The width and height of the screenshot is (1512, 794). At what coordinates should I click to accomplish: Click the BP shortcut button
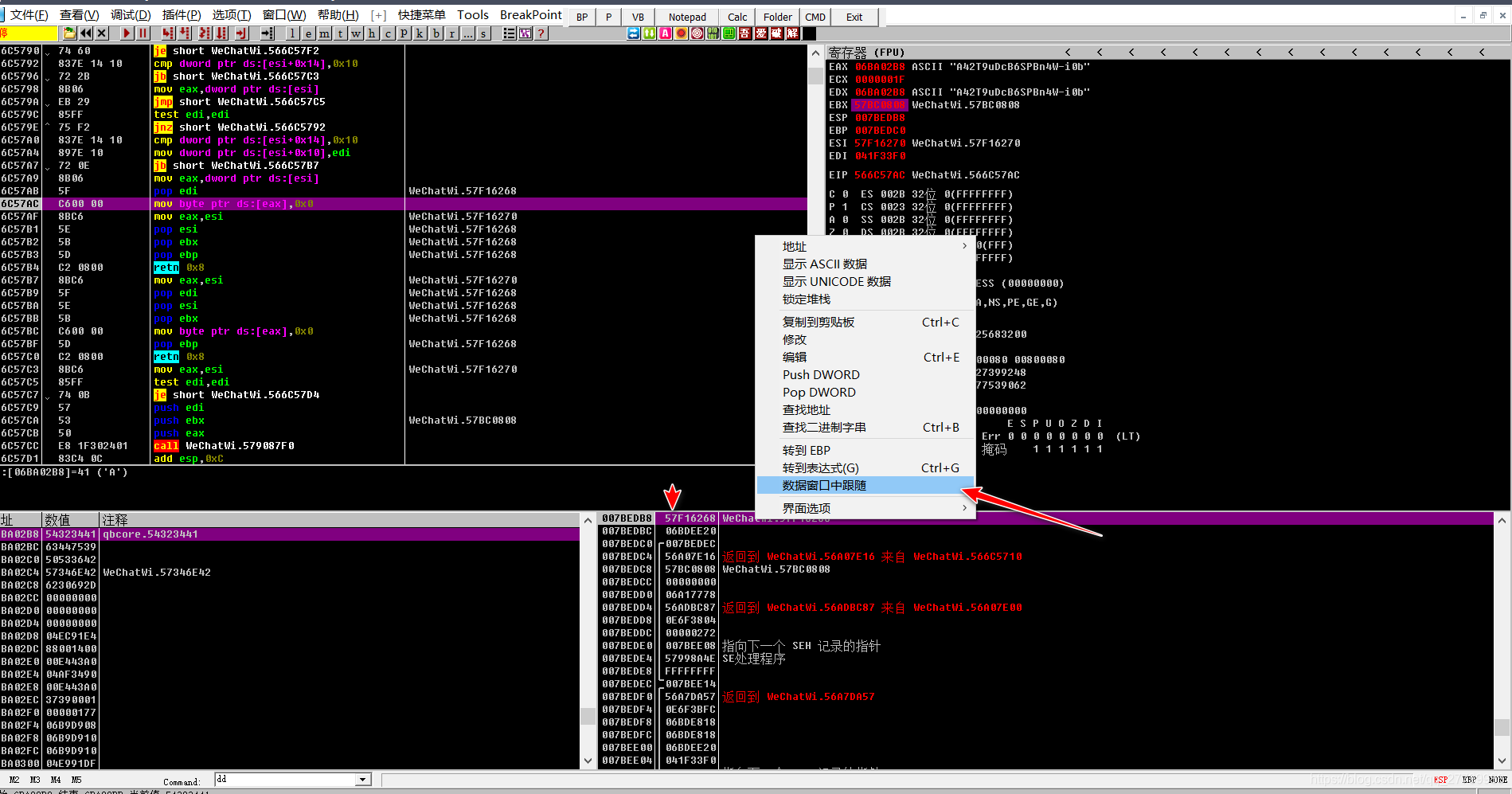(582, 17)
